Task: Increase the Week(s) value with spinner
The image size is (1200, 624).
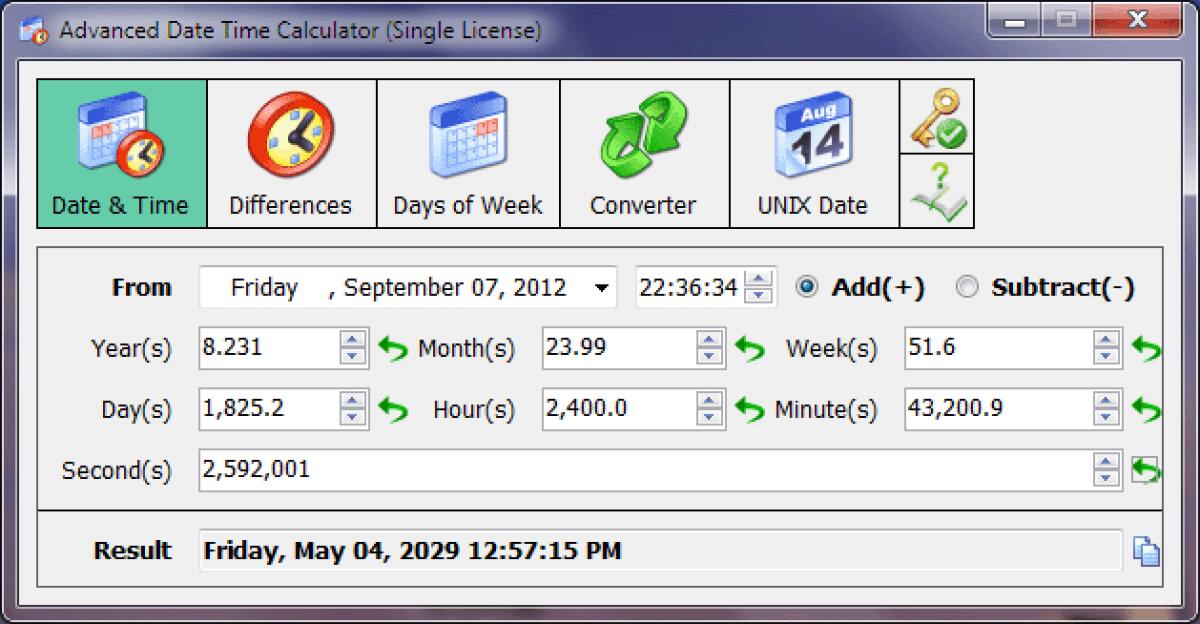Action: pos(1104,341)
